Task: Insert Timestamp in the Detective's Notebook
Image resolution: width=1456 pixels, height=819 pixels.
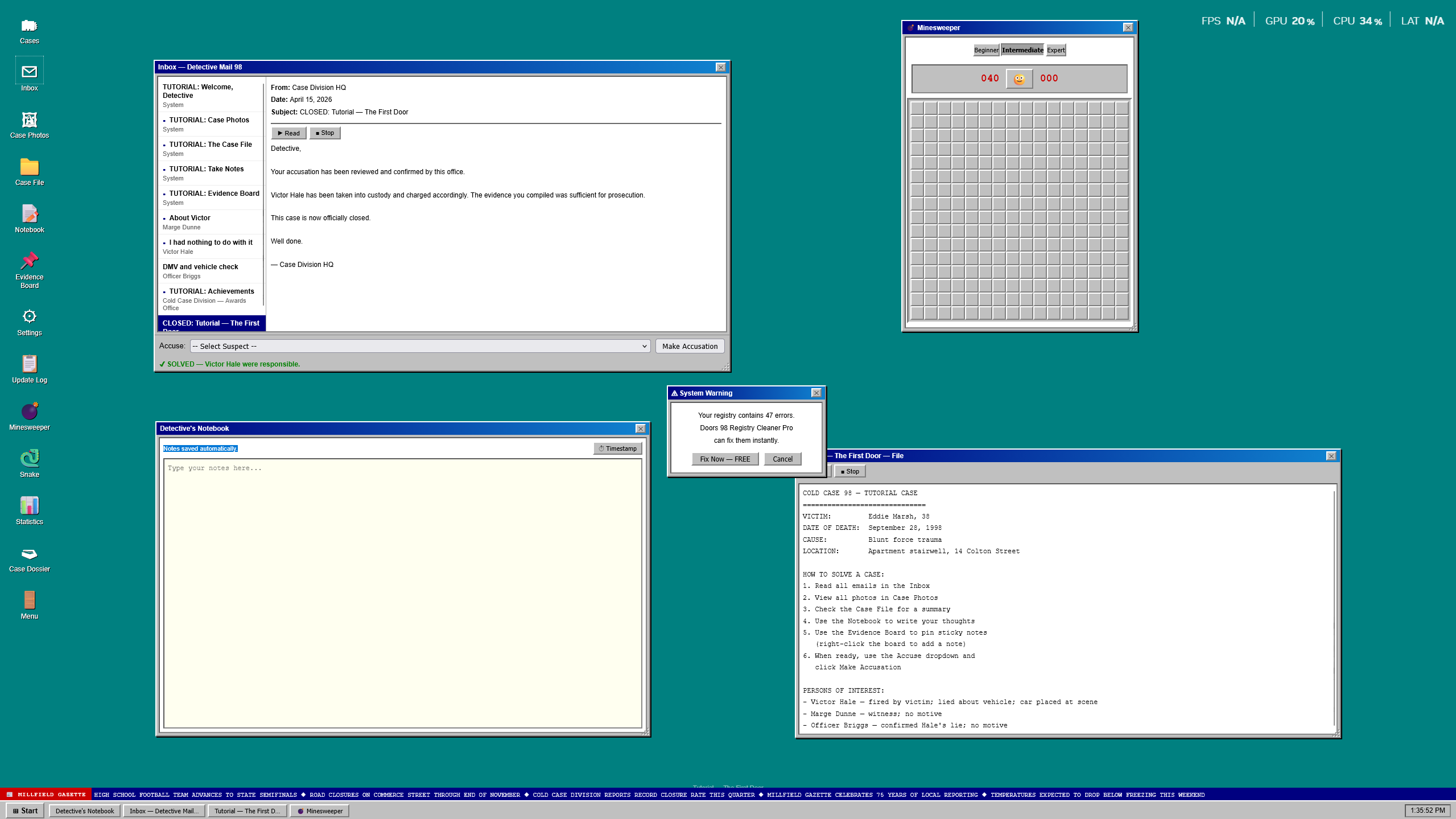Action: click(617, 448)
